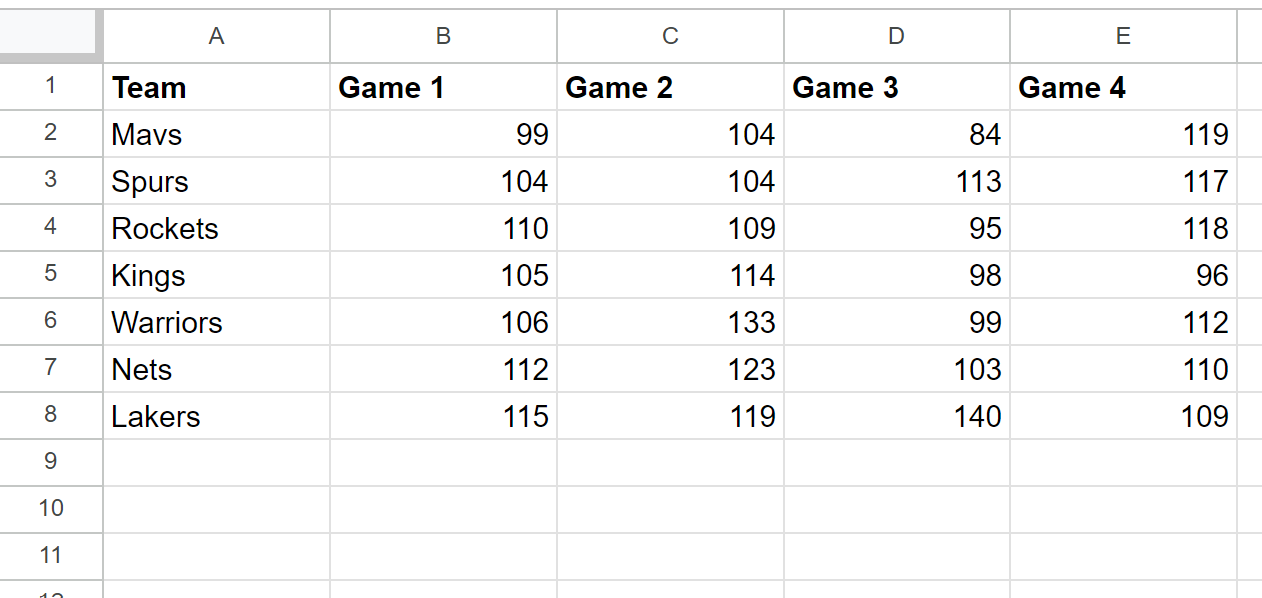Select row 5 header
Screen dimensions: 1262x598
pyautogui.click(x=51, y=274)
